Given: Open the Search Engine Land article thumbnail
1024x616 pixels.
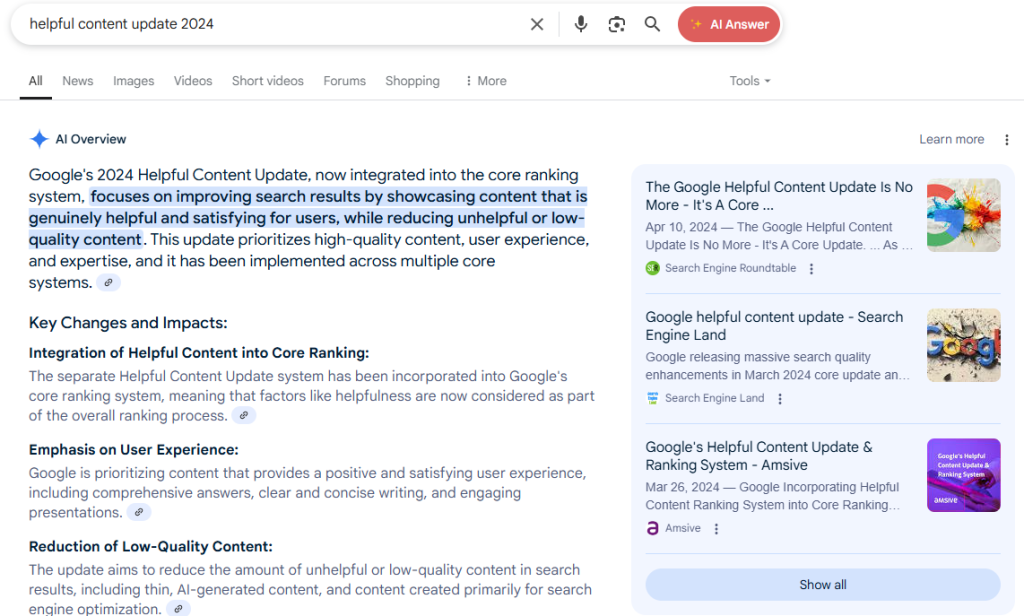Looking at the screenshot, I should (x=963, y=345).
